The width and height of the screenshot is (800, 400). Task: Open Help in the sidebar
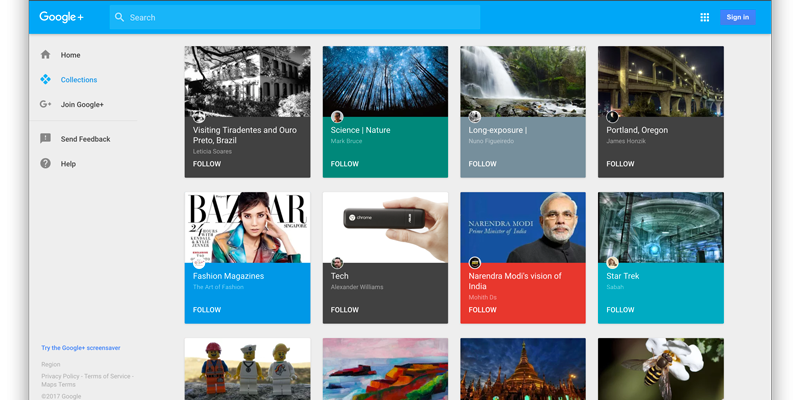[x=68, y=164]
